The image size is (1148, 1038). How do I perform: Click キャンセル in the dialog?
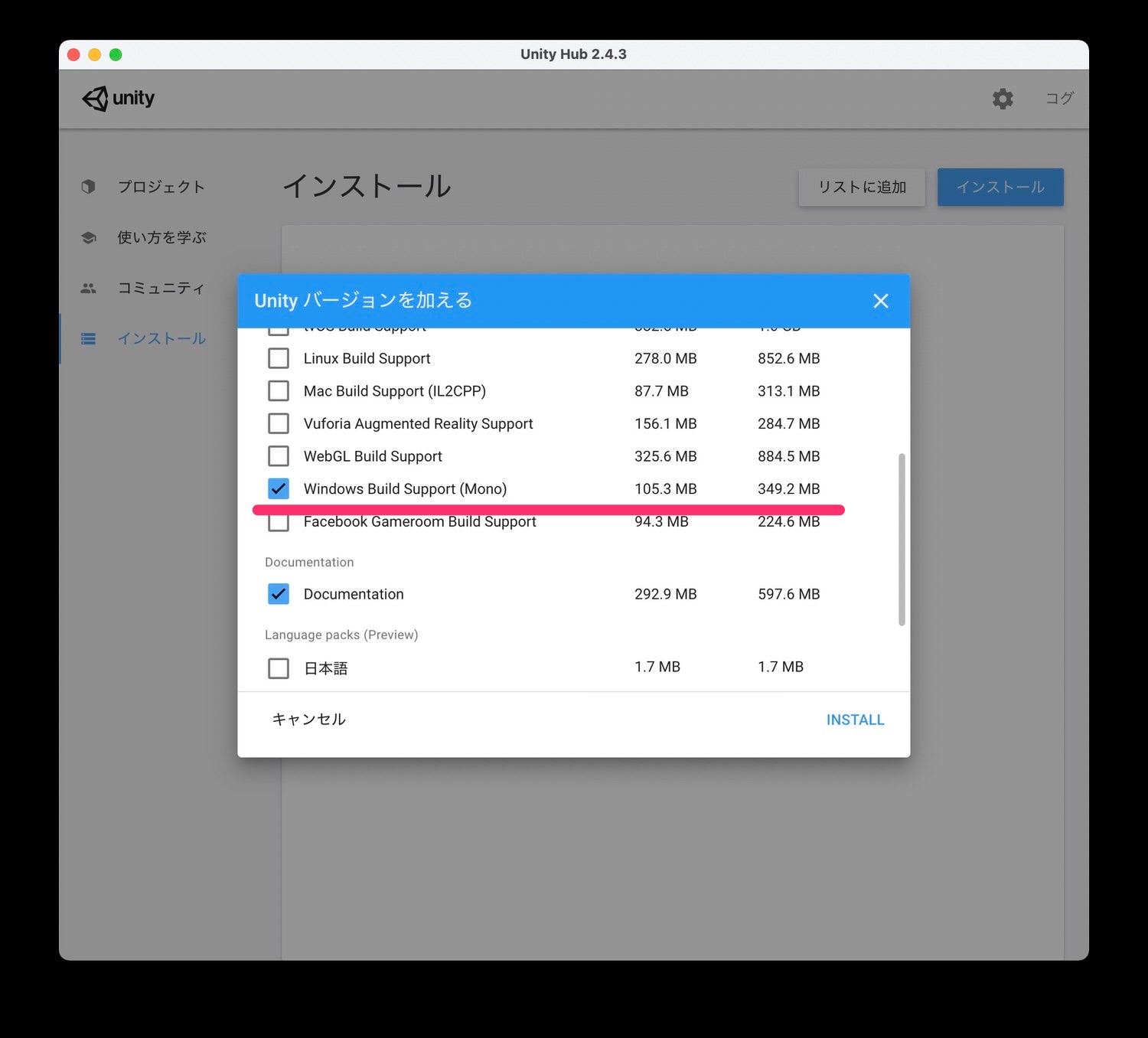coord(309,720)
